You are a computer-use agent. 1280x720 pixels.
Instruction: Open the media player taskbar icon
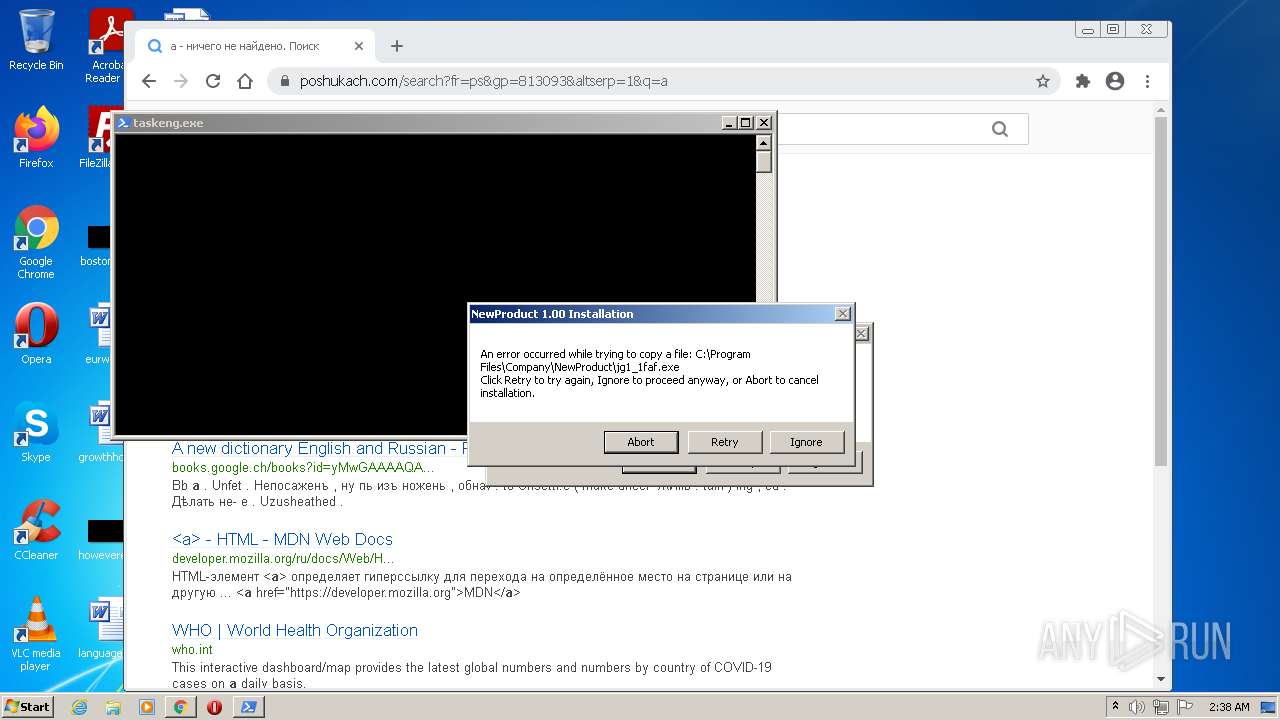coord(147,707)
